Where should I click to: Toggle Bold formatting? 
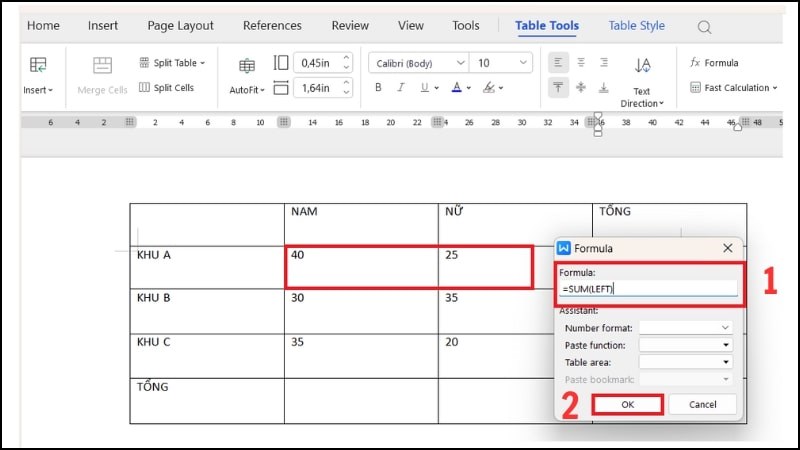pyautogui.click(x=378, y=88)
